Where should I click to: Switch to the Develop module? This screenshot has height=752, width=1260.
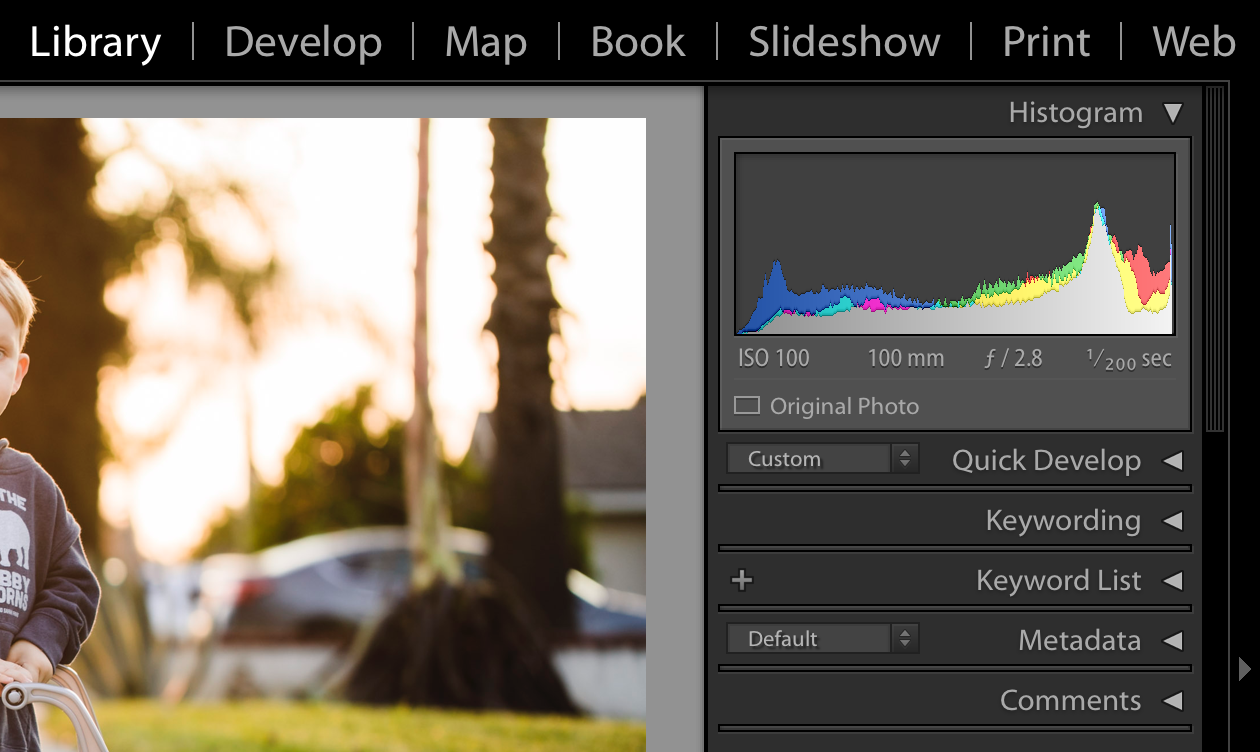[303, 41]
